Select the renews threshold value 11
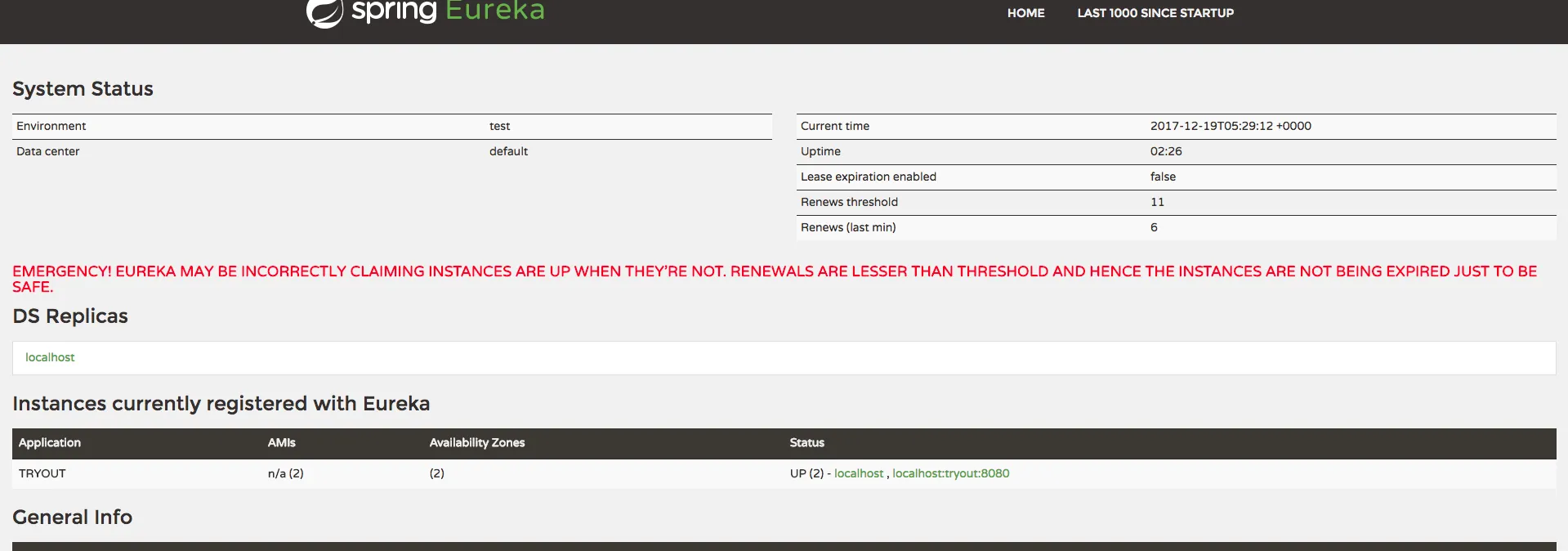Viewport: 1568px width, 551px height. [1157, 202]
